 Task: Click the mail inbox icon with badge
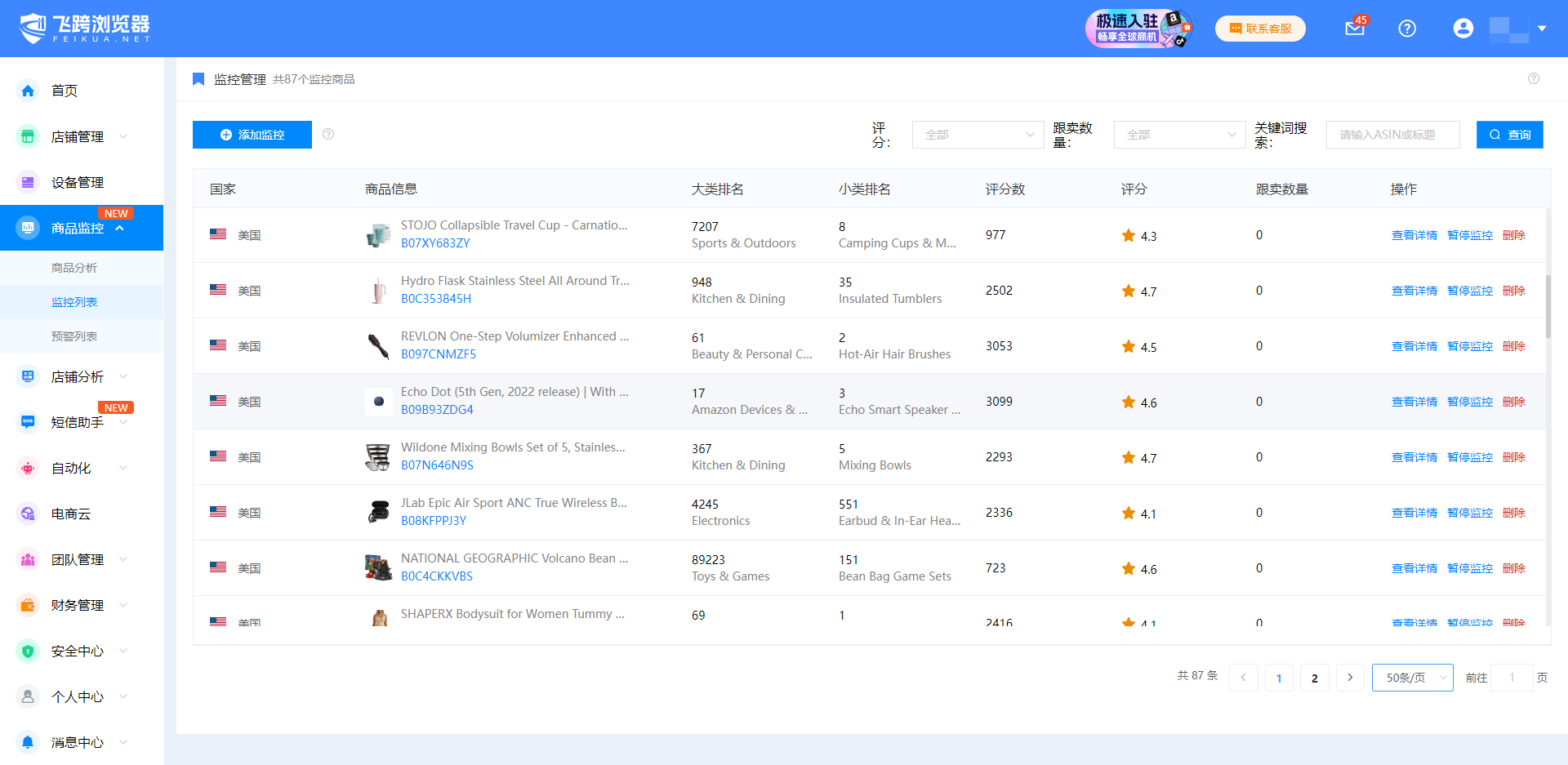click(1355, 29)
